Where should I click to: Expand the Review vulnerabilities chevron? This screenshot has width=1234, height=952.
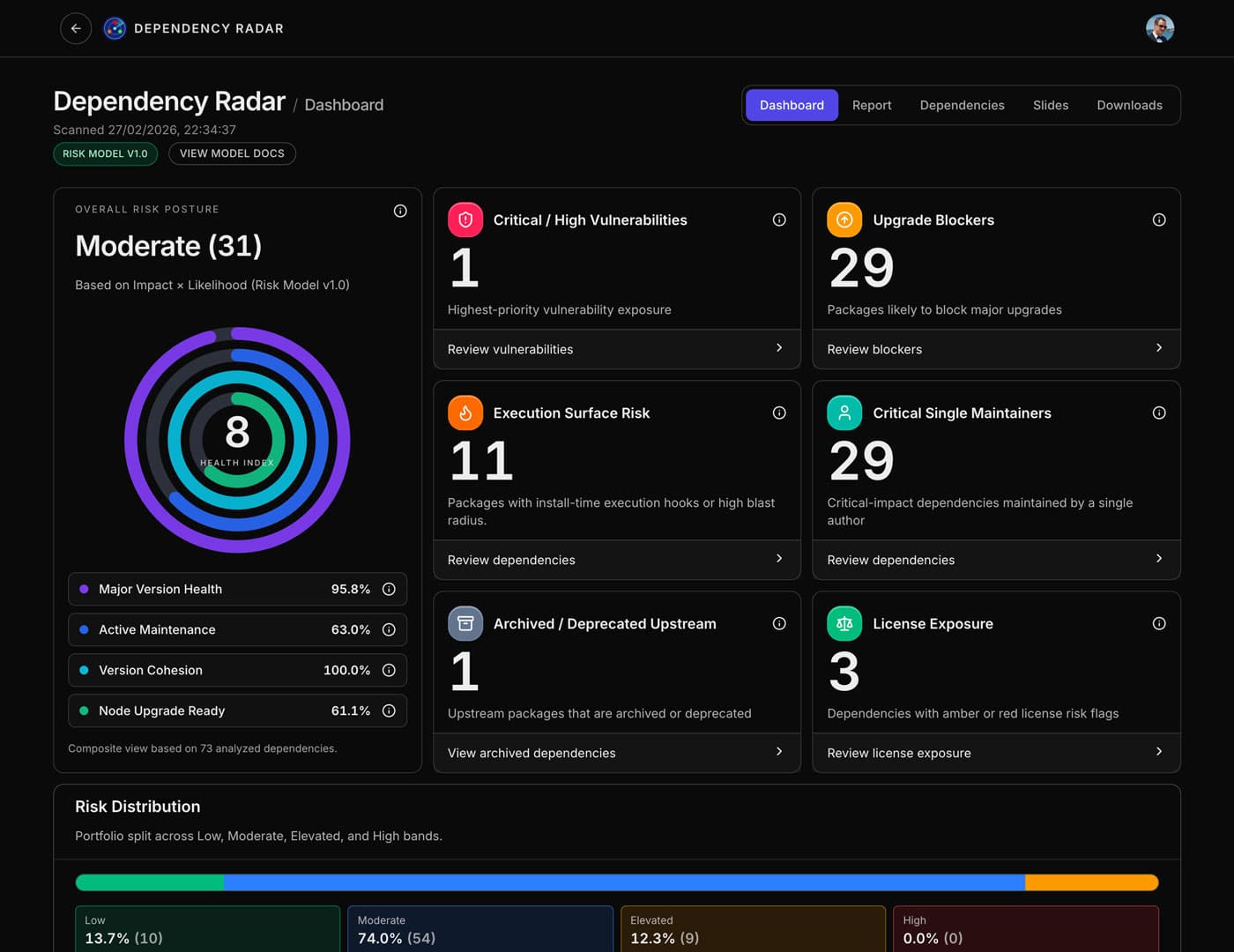(x=779, y=348)
